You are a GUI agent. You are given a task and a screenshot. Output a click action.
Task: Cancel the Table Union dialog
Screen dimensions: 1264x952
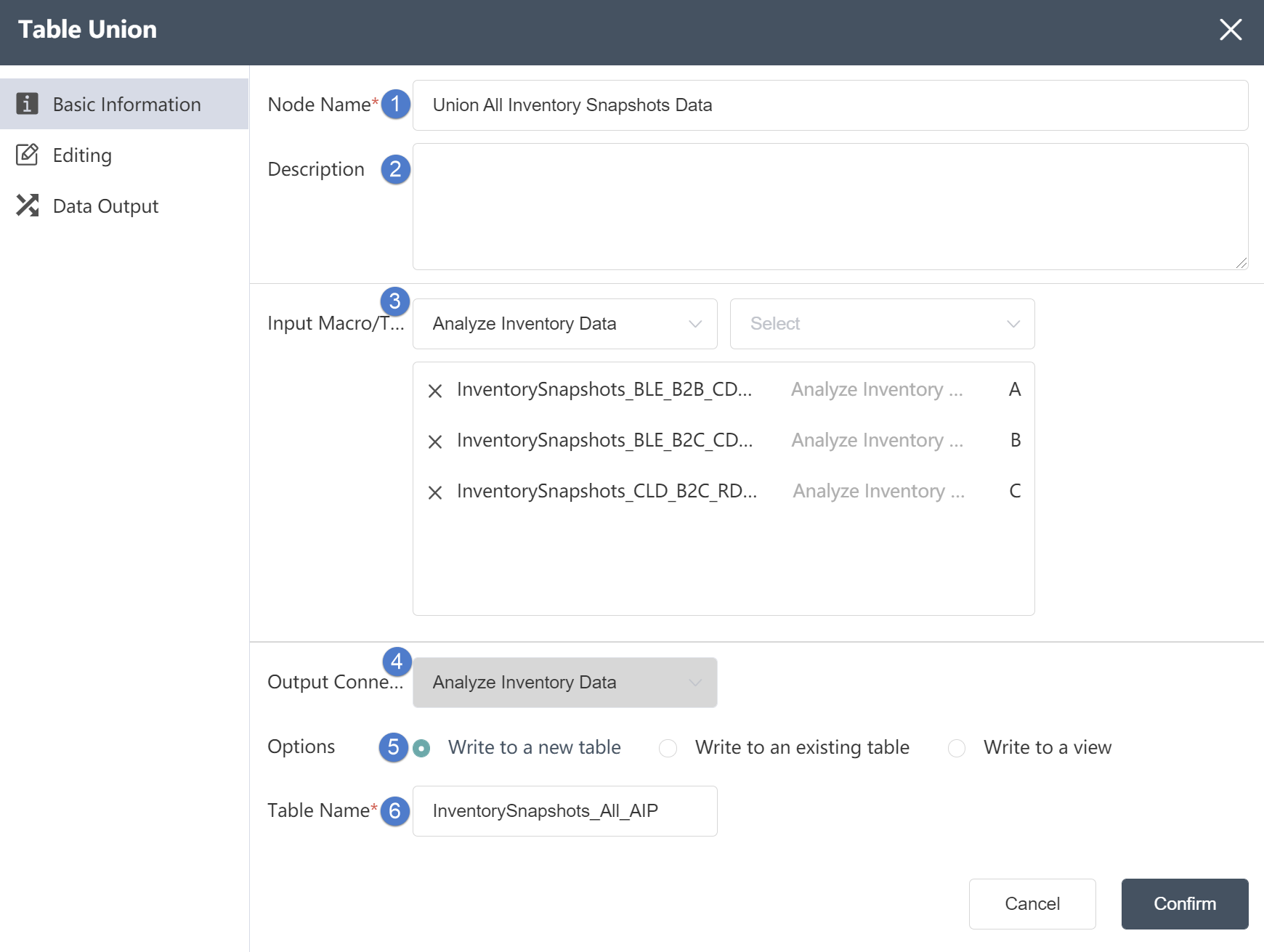coord(1032,904)
